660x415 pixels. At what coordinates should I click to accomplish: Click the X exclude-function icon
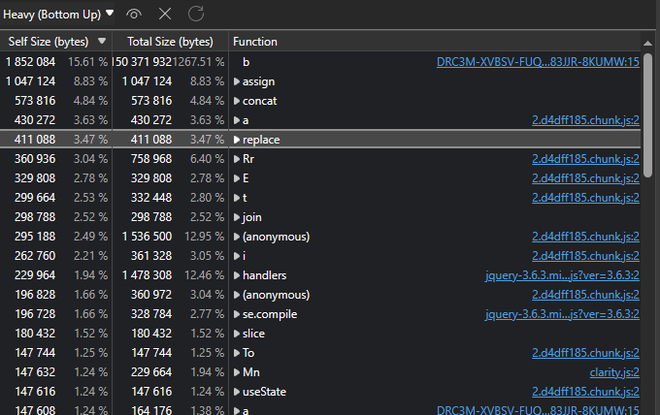coord(165,13)
